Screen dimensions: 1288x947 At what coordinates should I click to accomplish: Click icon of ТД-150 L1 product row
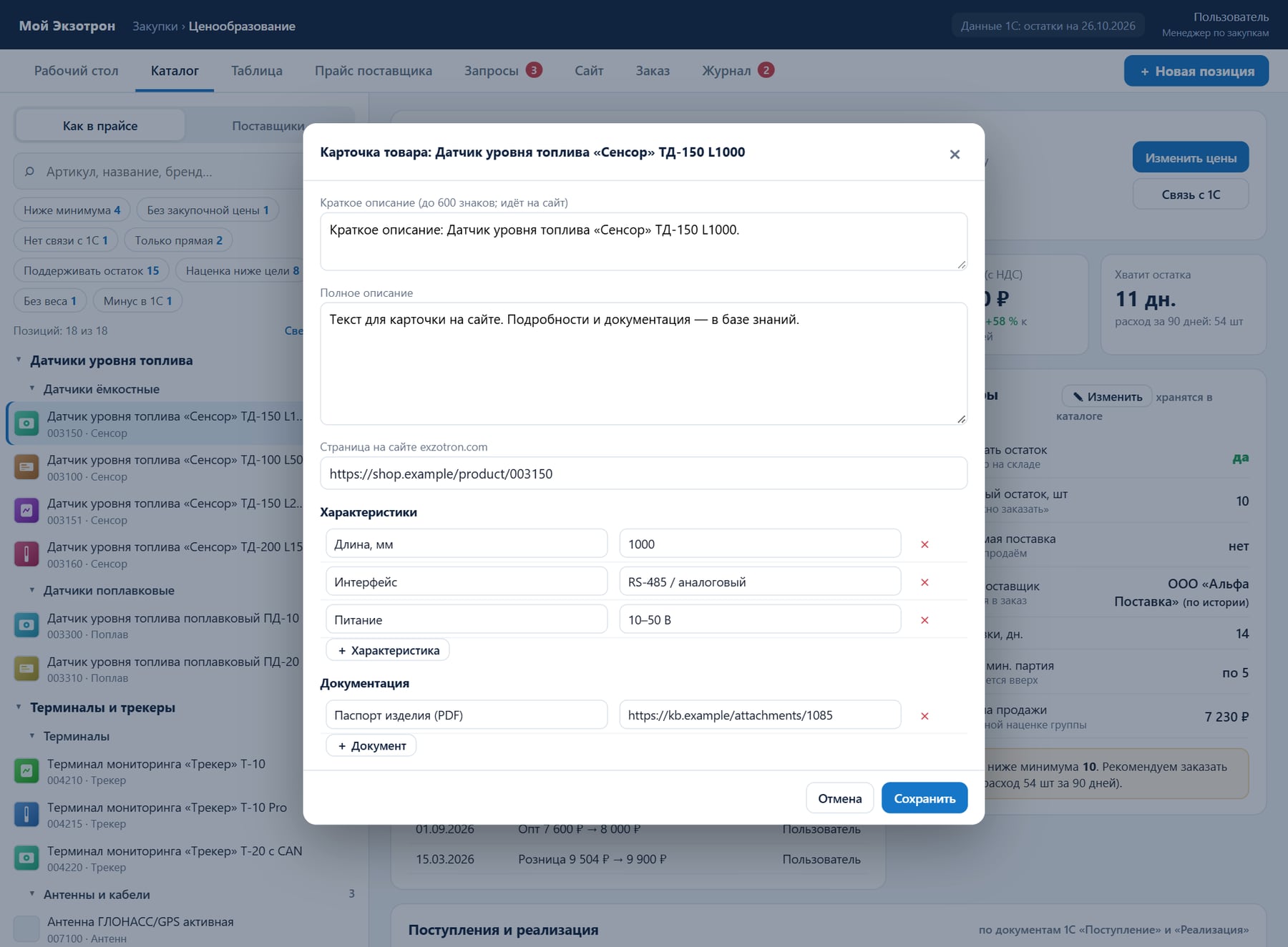(x=26, y=423)
